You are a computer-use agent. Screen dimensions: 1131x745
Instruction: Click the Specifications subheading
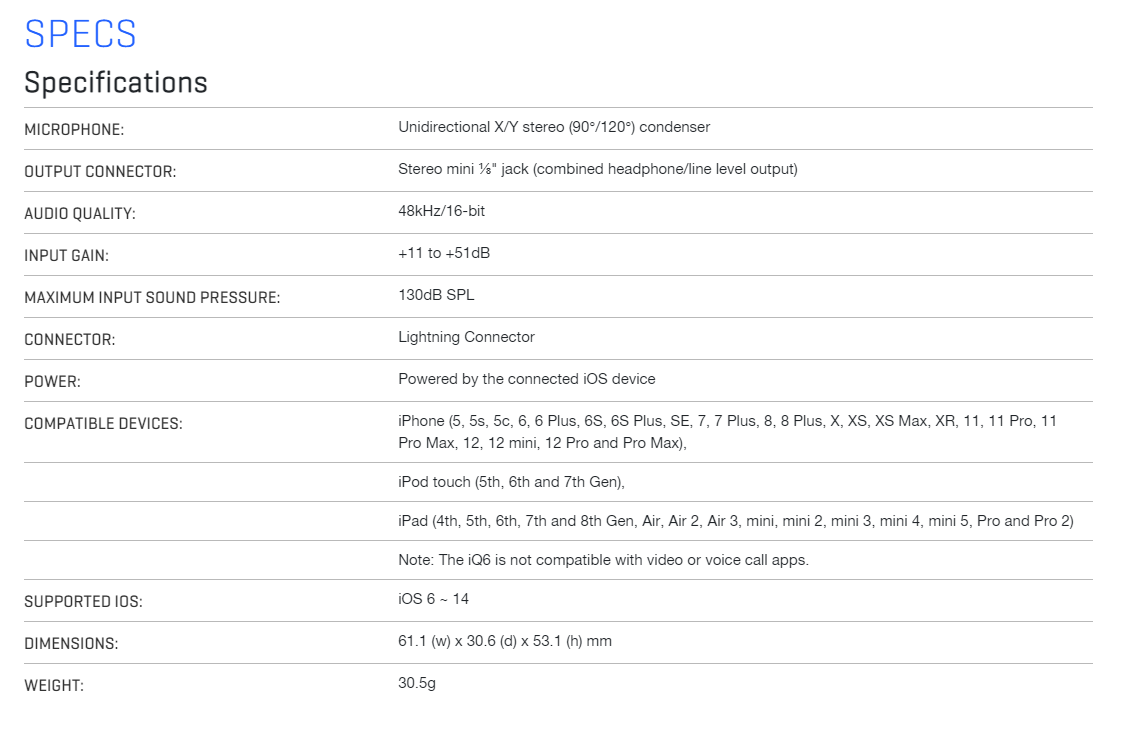point(116,82)
